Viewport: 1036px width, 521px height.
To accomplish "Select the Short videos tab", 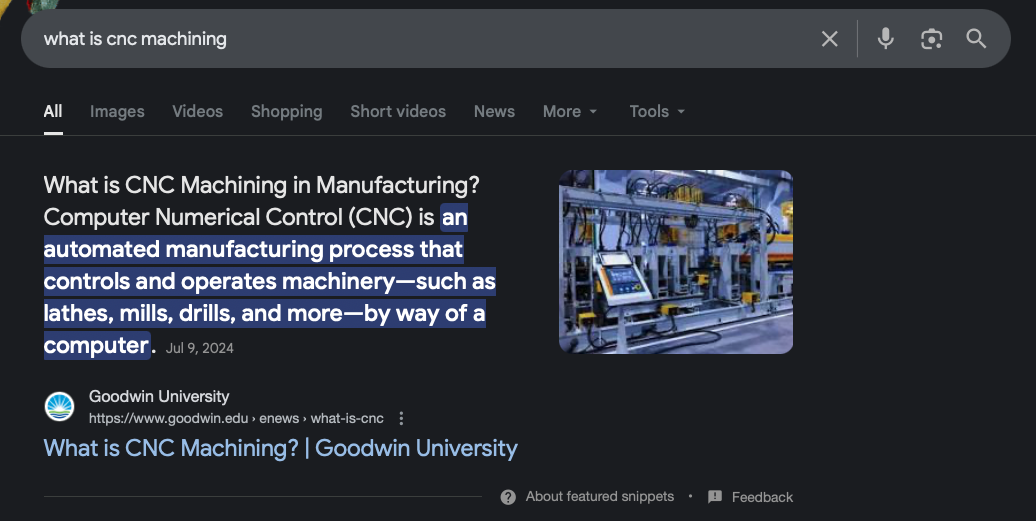I will click(398, 112).
